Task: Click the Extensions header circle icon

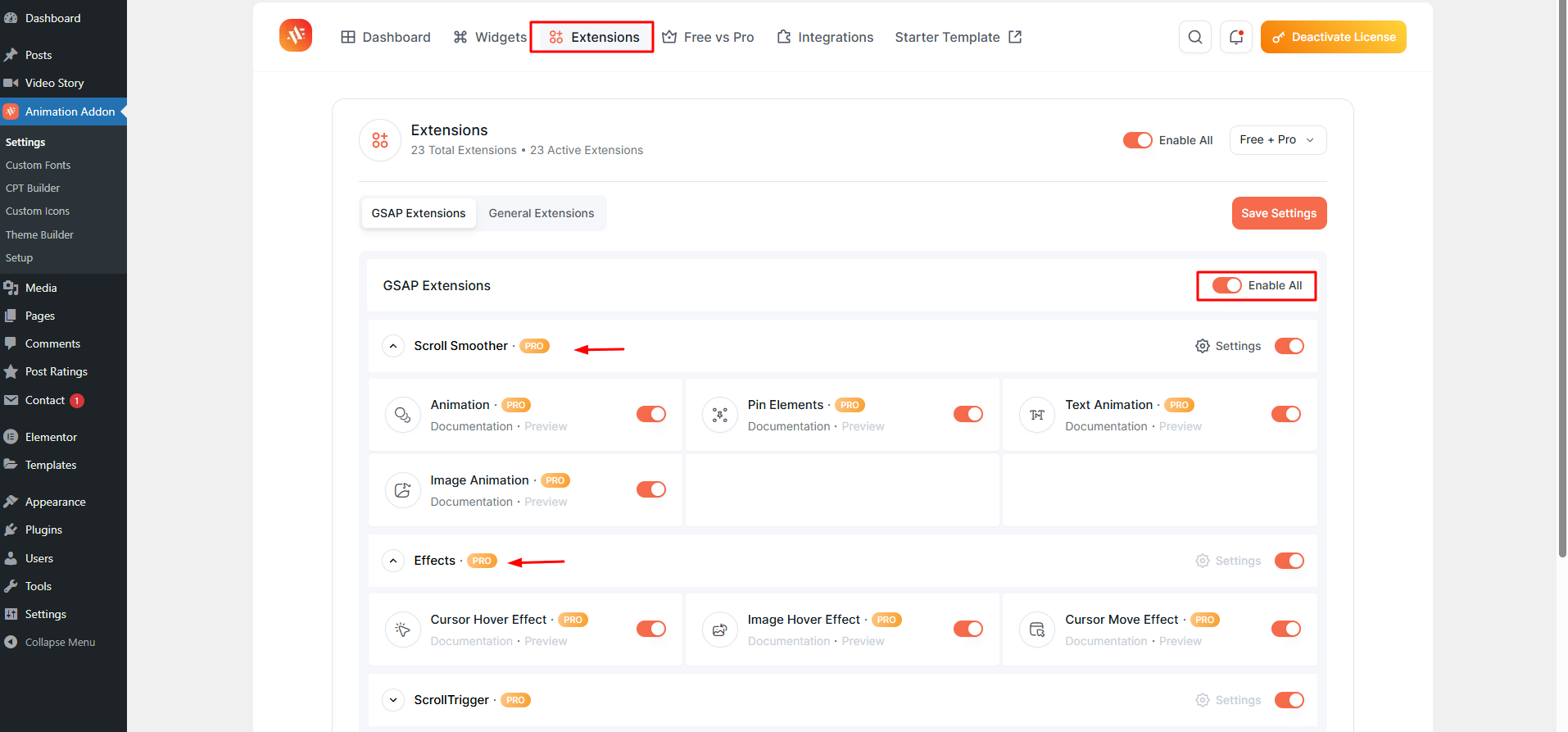Action: pos(380,140)
